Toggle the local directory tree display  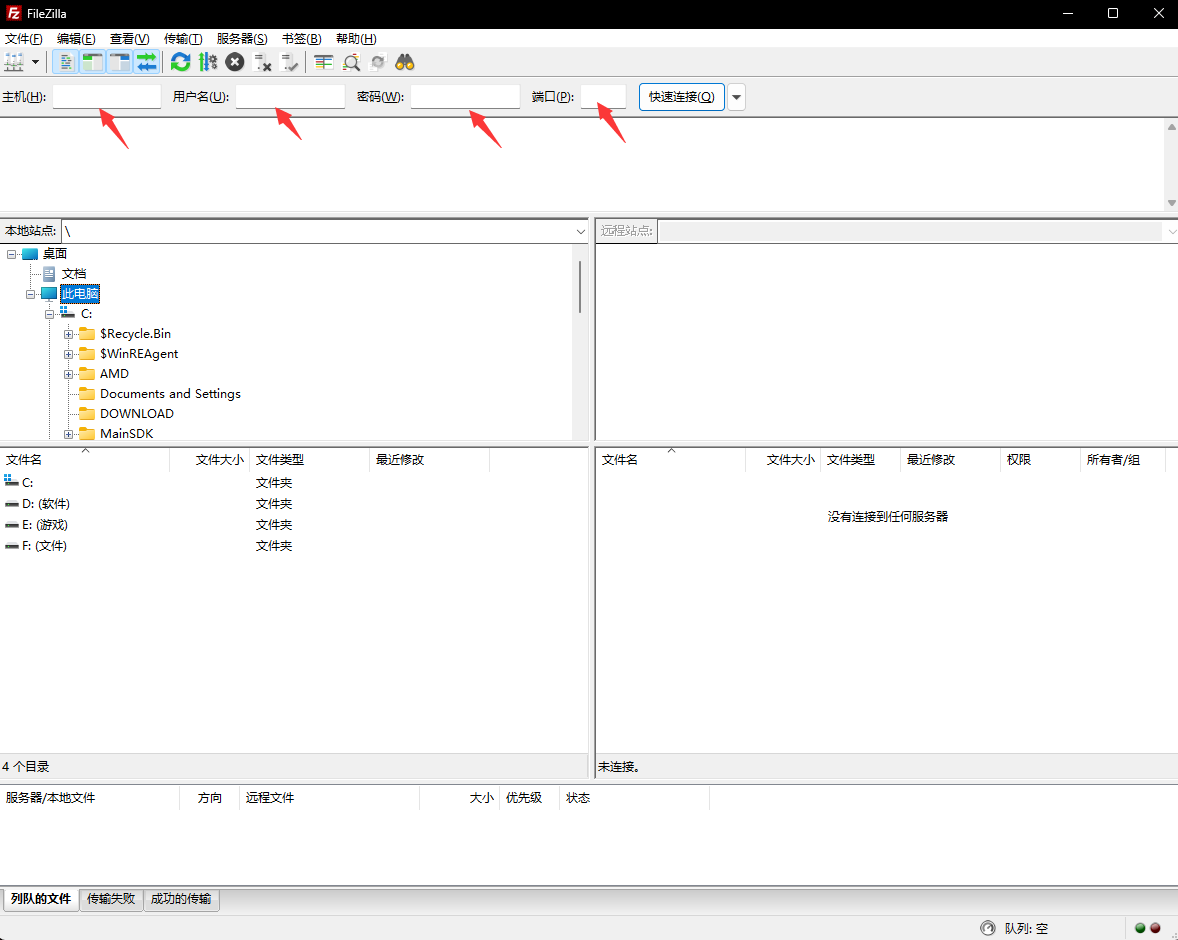tap(92, 62)
